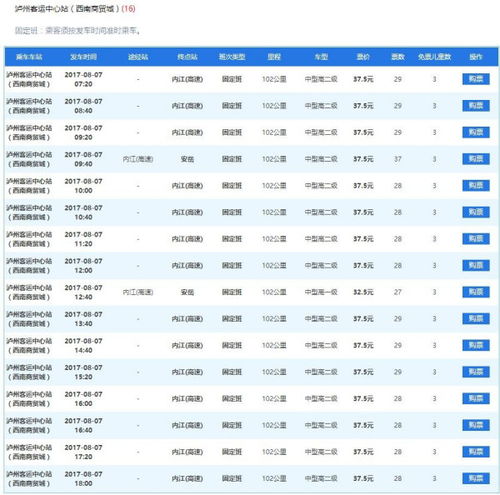Screen dimensions: 500x495
Task: Buy ticket for the 08:40 departure
Action: click(476, 106)
